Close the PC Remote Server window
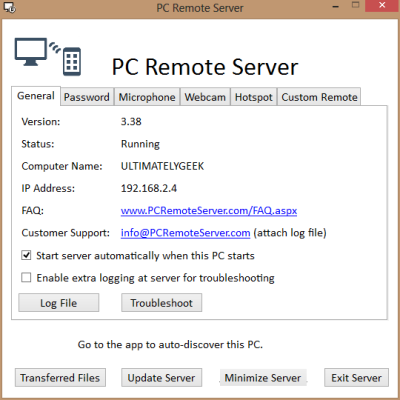400x400 pixels. [x=382, y=6]
